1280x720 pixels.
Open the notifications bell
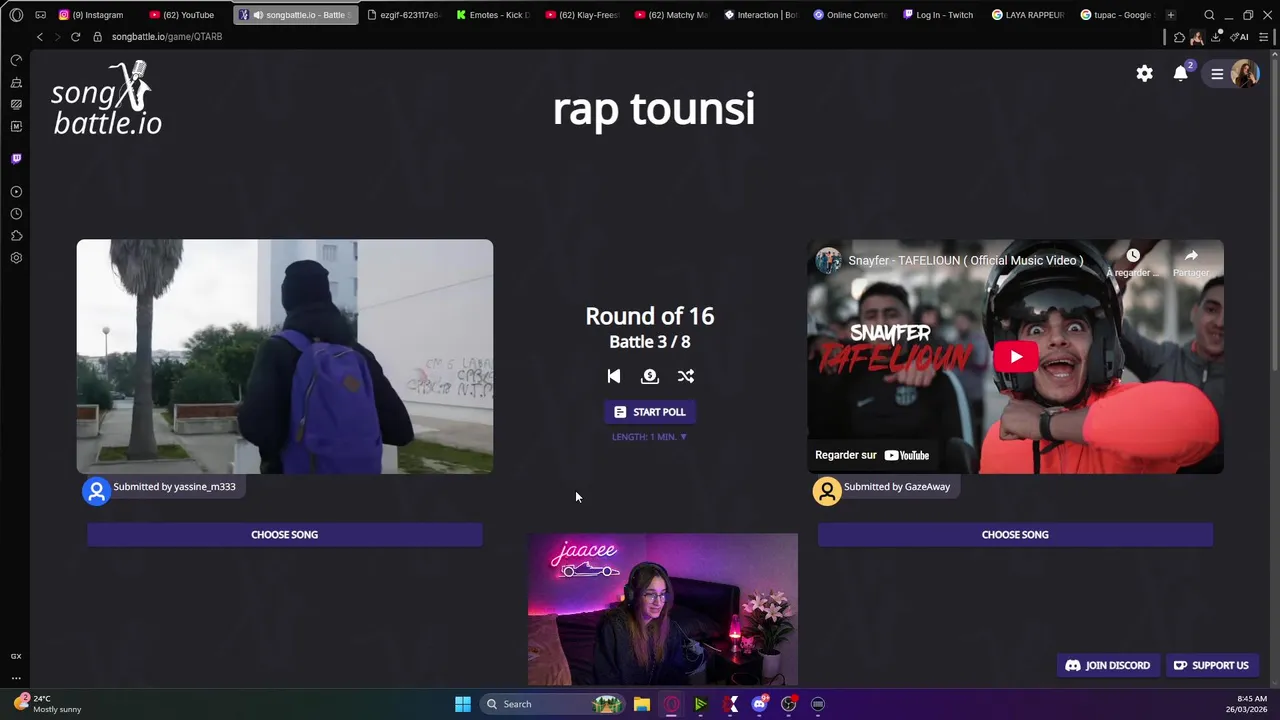(1181, 73)
